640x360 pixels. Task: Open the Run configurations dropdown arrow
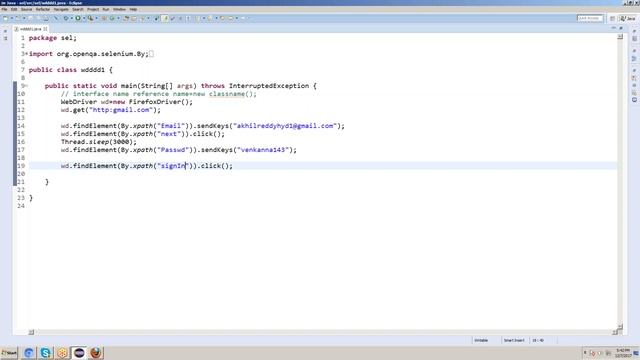click(84, 18)
